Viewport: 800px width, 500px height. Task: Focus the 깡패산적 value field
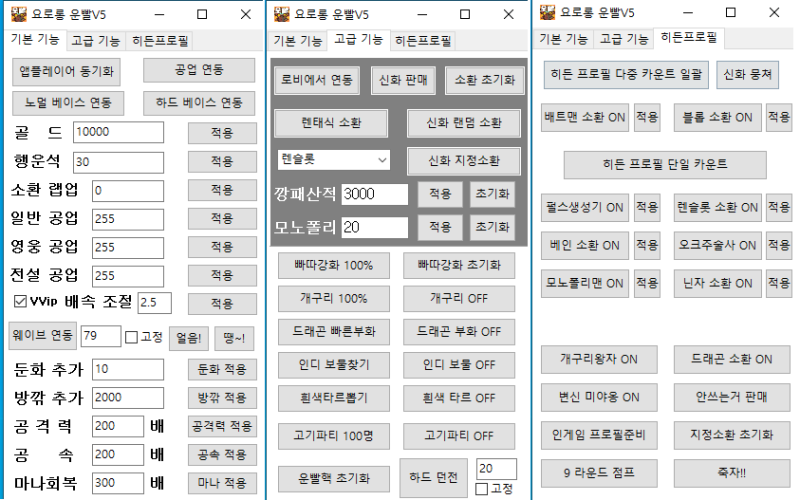(374, 195)
